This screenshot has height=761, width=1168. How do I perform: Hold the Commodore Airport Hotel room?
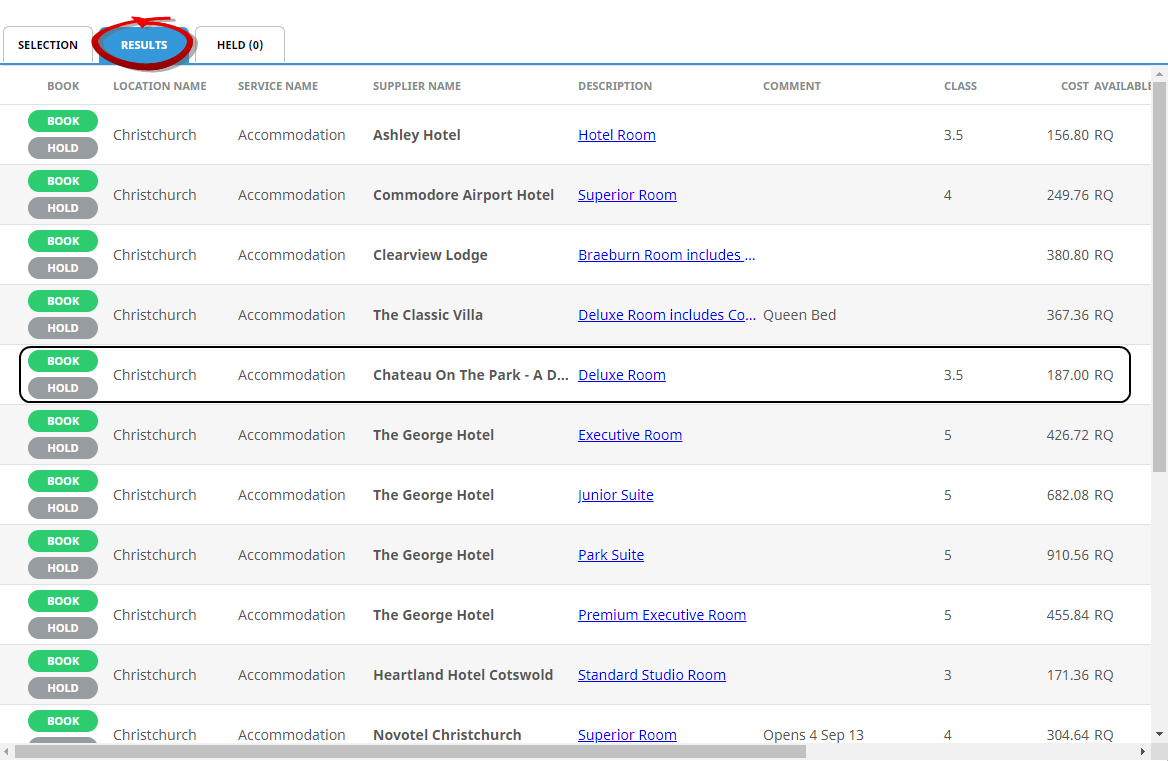coord(63,208)
